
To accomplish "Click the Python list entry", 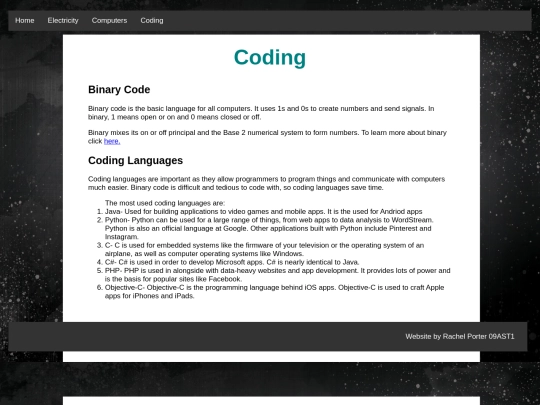I will pyautogui.click(x=269, y=228).
